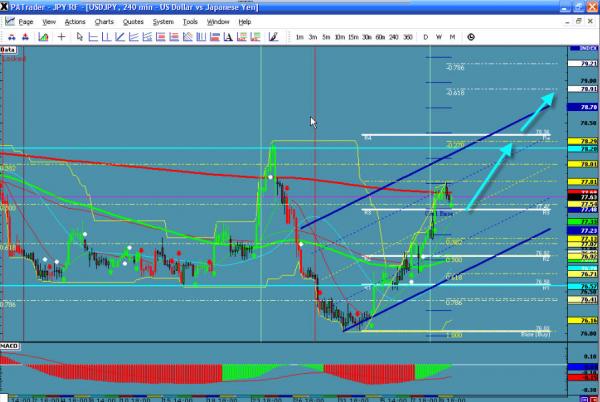This screenshot has width=600, height=402.
Task: Click the chart page icon beside Page menu
Action: tap(10, 21)
